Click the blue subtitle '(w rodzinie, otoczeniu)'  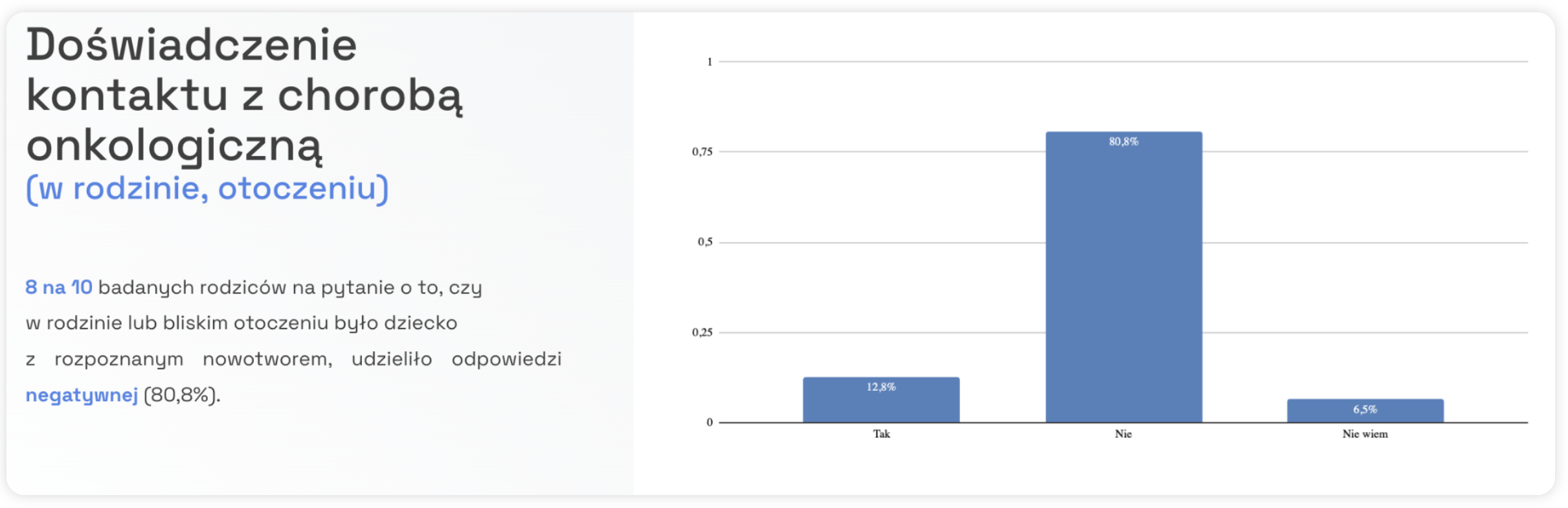[x=207, y=189]
